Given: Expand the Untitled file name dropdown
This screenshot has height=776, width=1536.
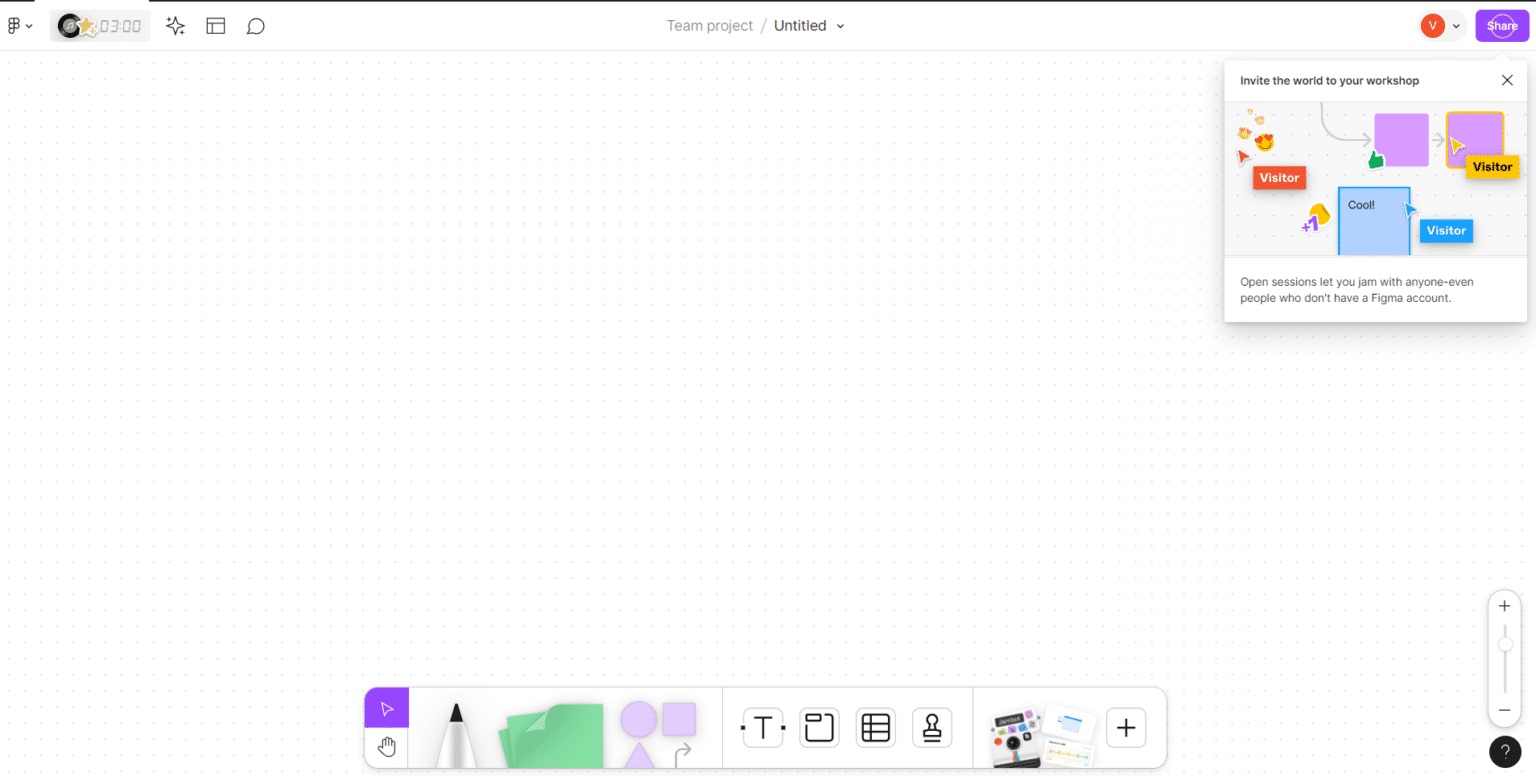Looking at the screenshot, I should [x=840, y=26].
